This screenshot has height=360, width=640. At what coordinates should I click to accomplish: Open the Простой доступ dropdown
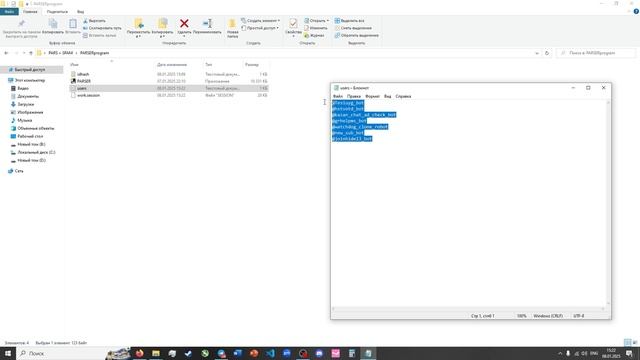(260, 28)
